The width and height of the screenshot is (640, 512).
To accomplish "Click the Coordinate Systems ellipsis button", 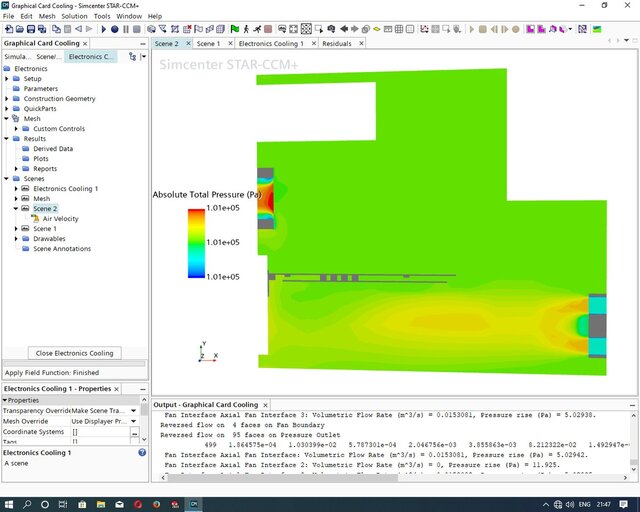I will pyautogui.click(x=135, y=432).
